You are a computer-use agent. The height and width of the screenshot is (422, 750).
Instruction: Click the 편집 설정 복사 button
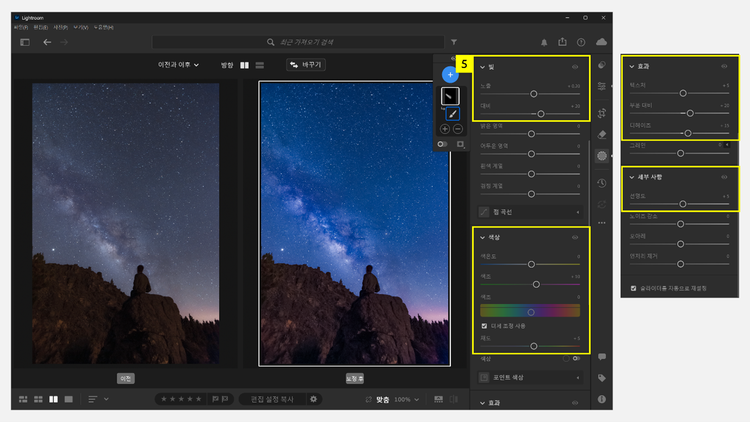click(x=271, y=399)
